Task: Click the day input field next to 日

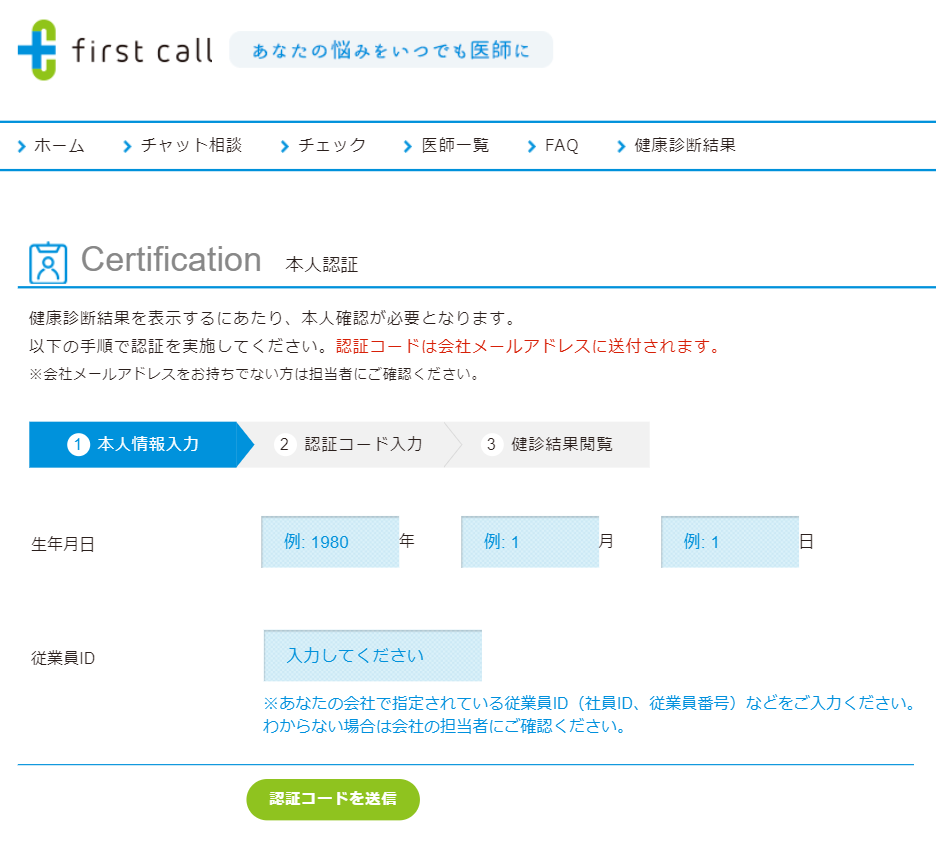Action: (x=729, y=542)
